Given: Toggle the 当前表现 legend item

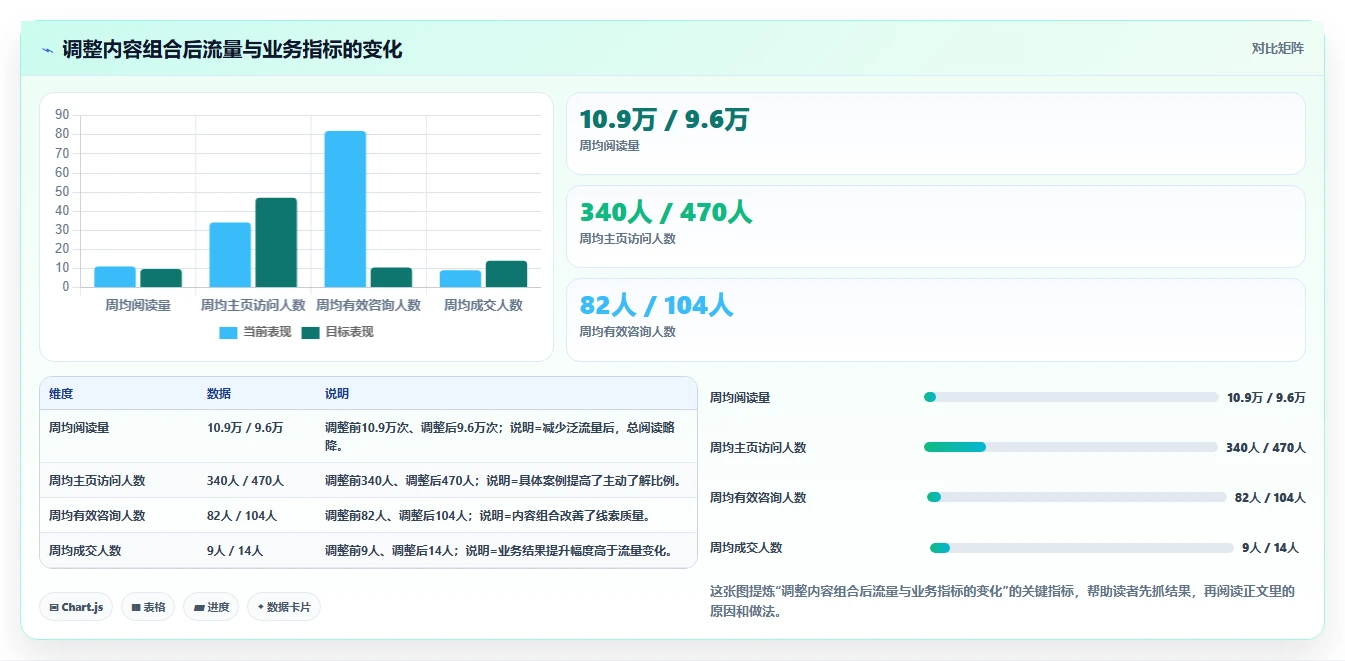Looking at the screenshot, I should (x=255, y=332).
